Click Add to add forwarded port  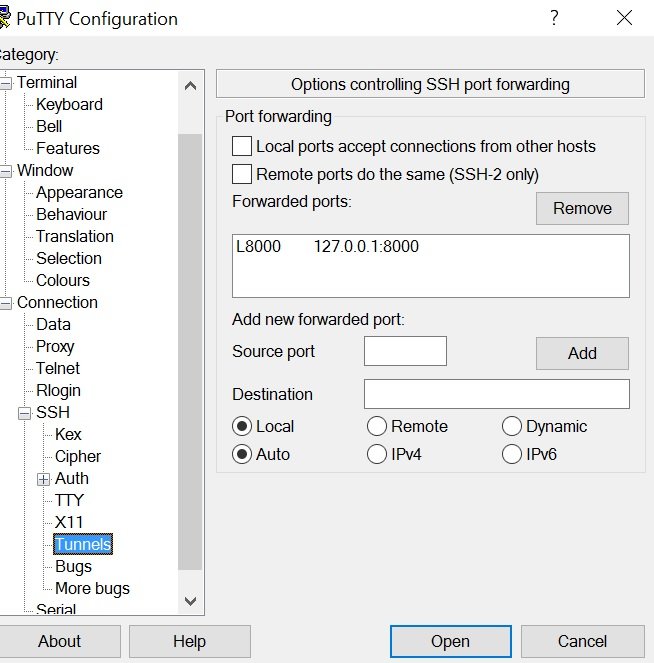(582, 353)
